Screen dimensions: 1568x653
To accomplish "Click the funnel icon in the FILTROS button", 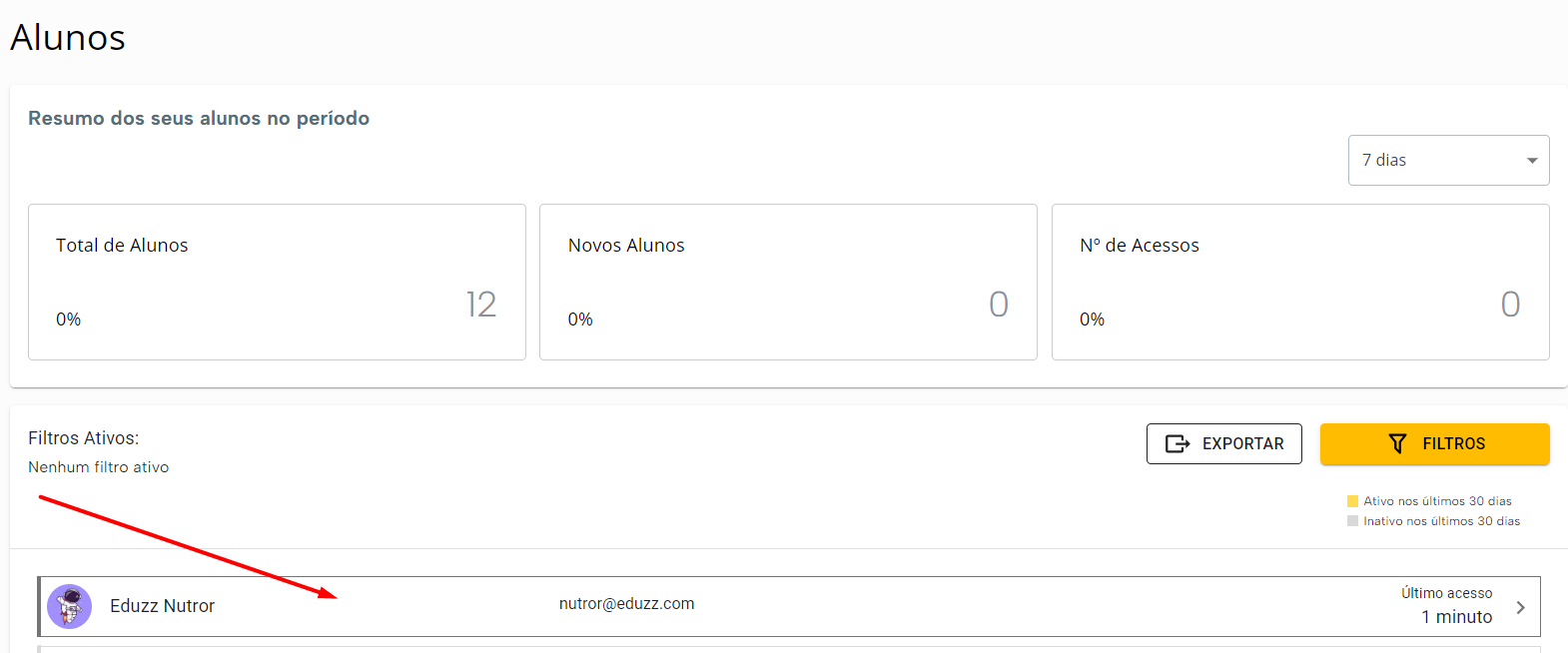I will click(1397, 444).
